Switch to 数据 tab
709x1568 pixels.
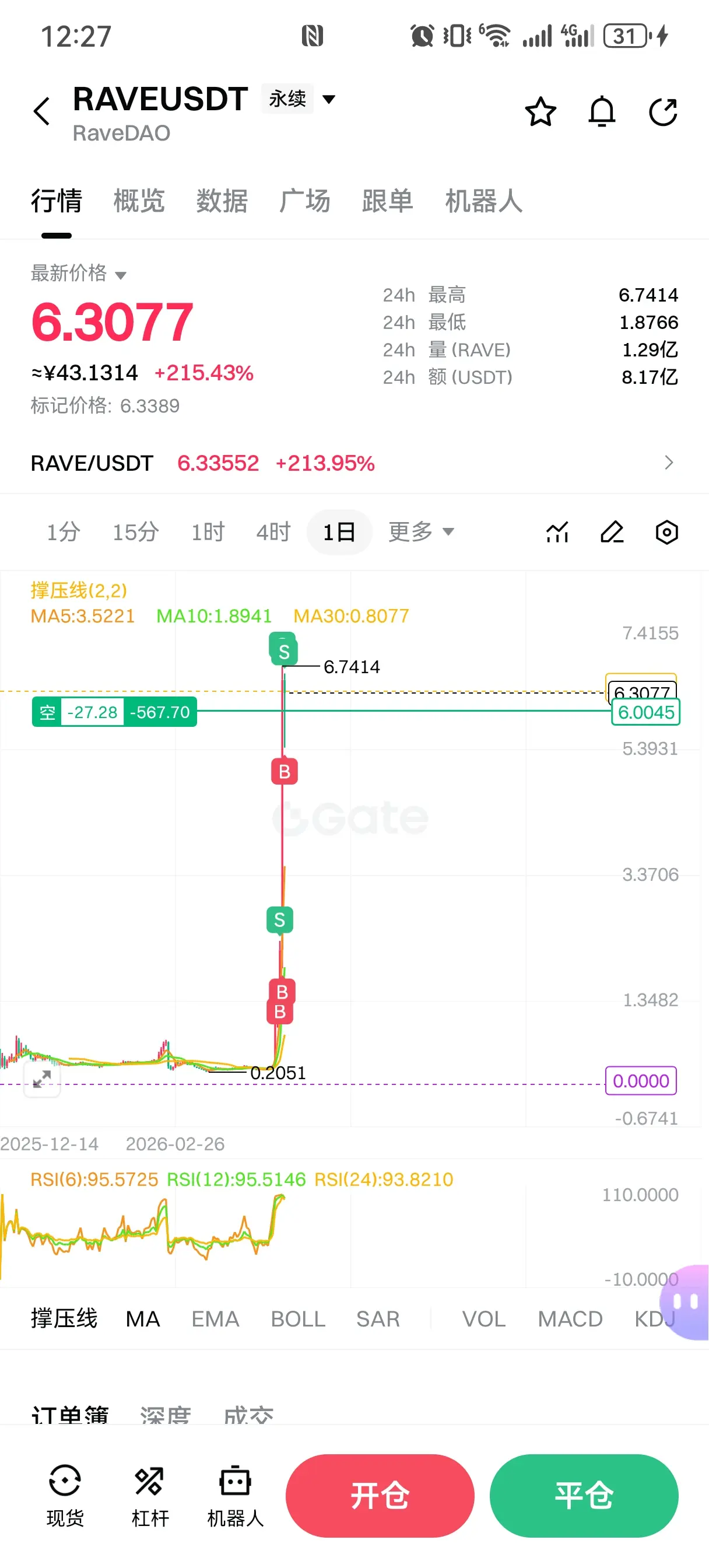(x=222, y=200)
